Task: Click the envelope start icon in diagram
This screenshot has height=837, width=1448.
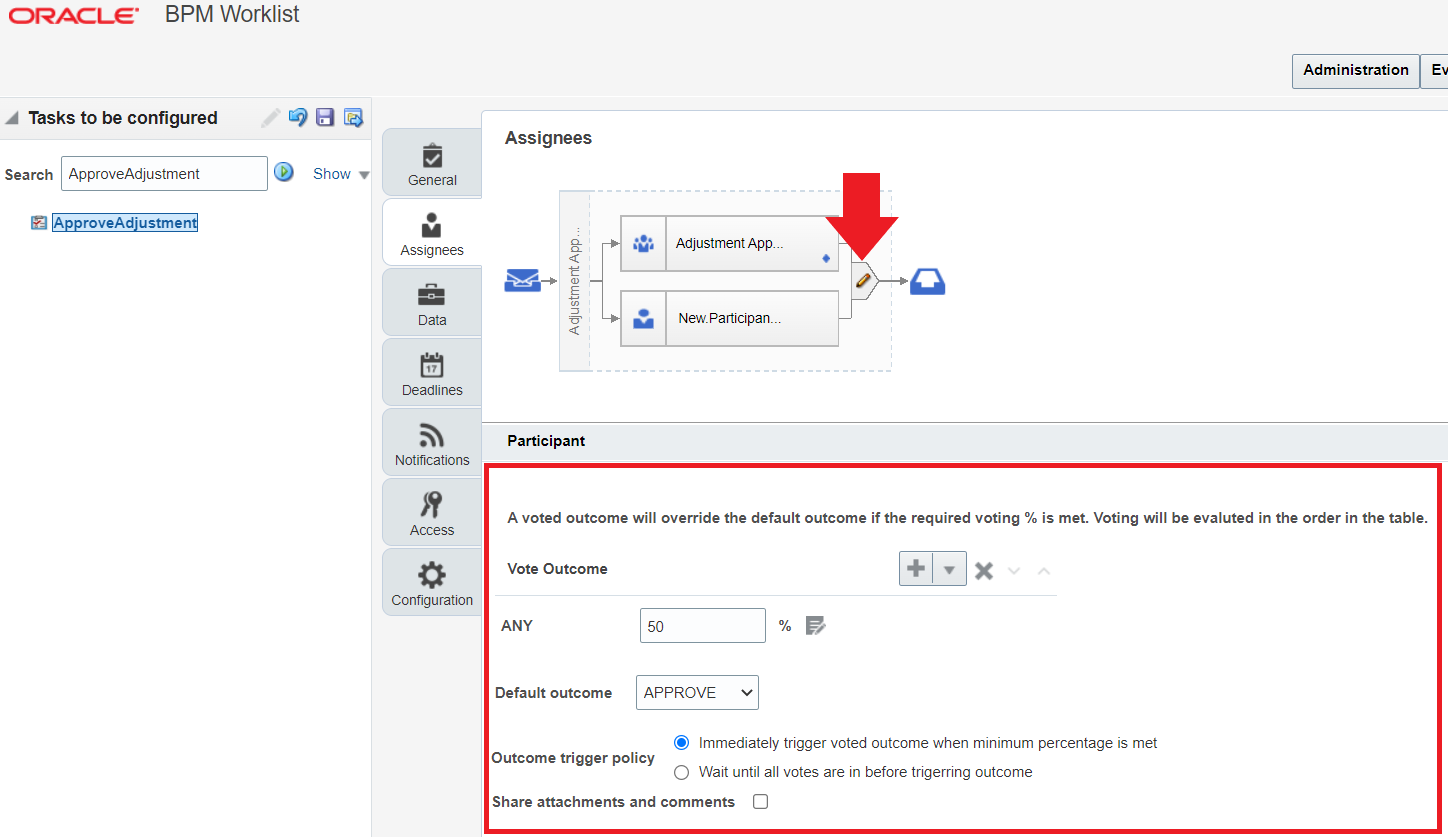Action: point(522,281)
